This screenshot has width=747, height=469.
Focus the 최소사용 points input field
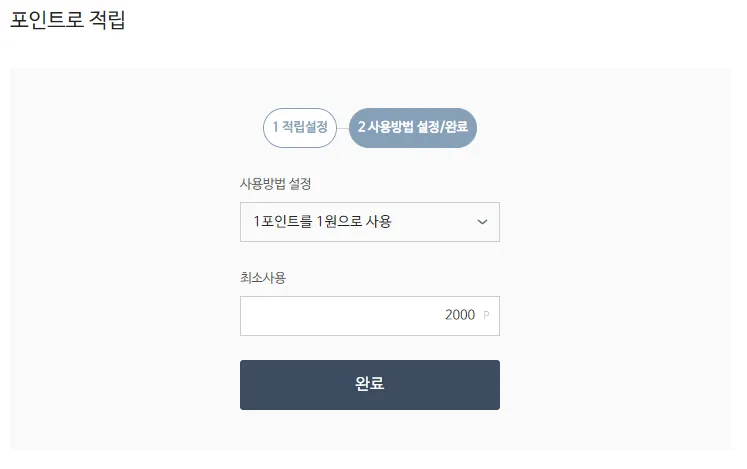[369, 316]
